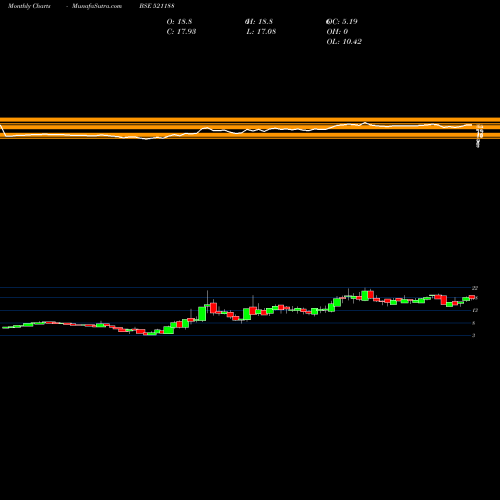The height and width of the screenshot is (500, 500).
Task: Select the high value H: 18.8
Action: tap(259, 22)
